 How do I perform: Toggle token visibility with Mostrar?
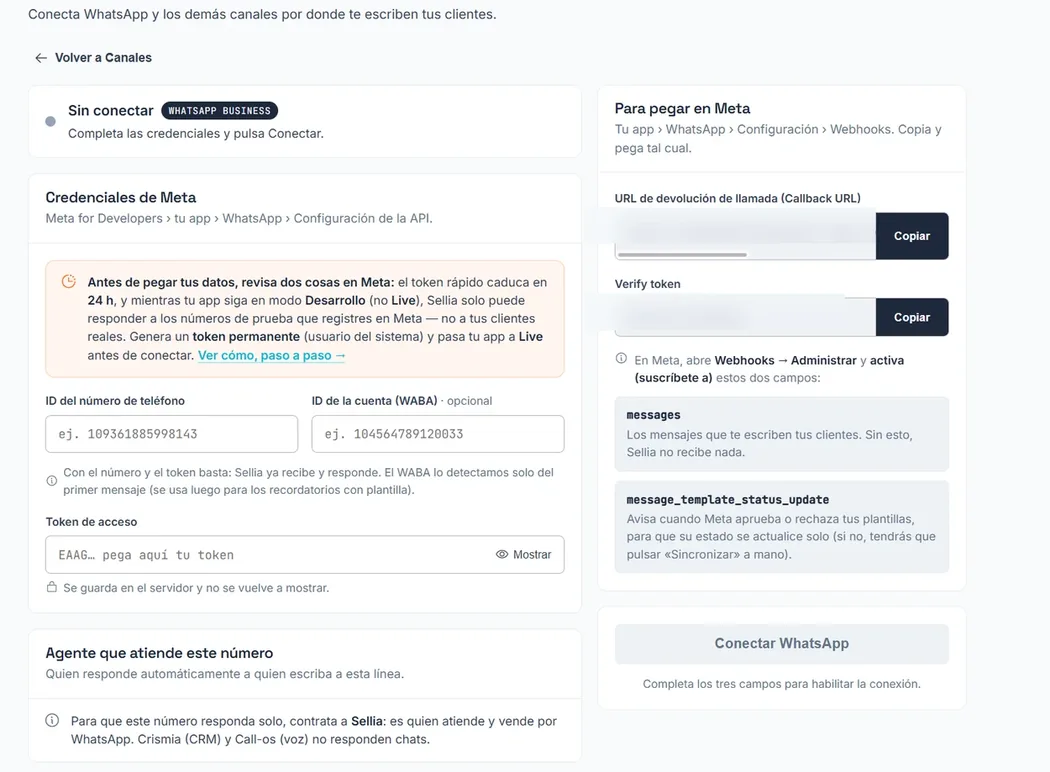[524, 554]
